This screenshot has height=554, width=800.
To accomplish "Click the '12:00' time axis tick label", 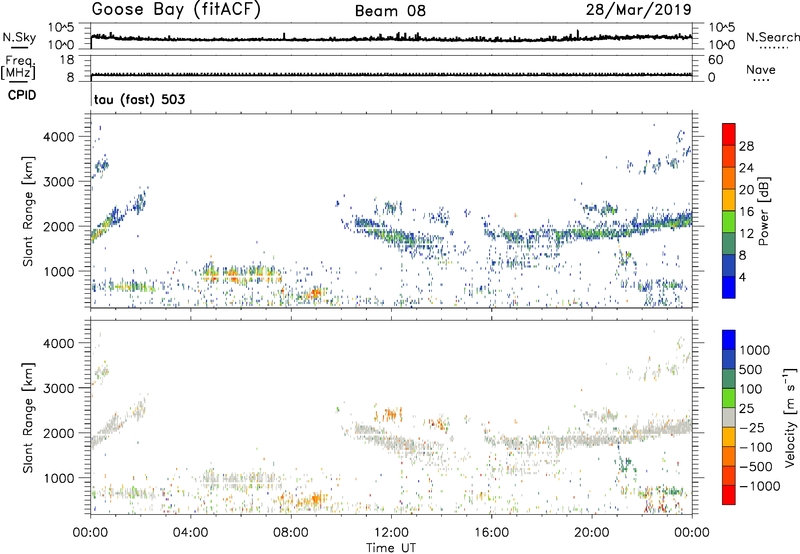I will coord(391,533).
